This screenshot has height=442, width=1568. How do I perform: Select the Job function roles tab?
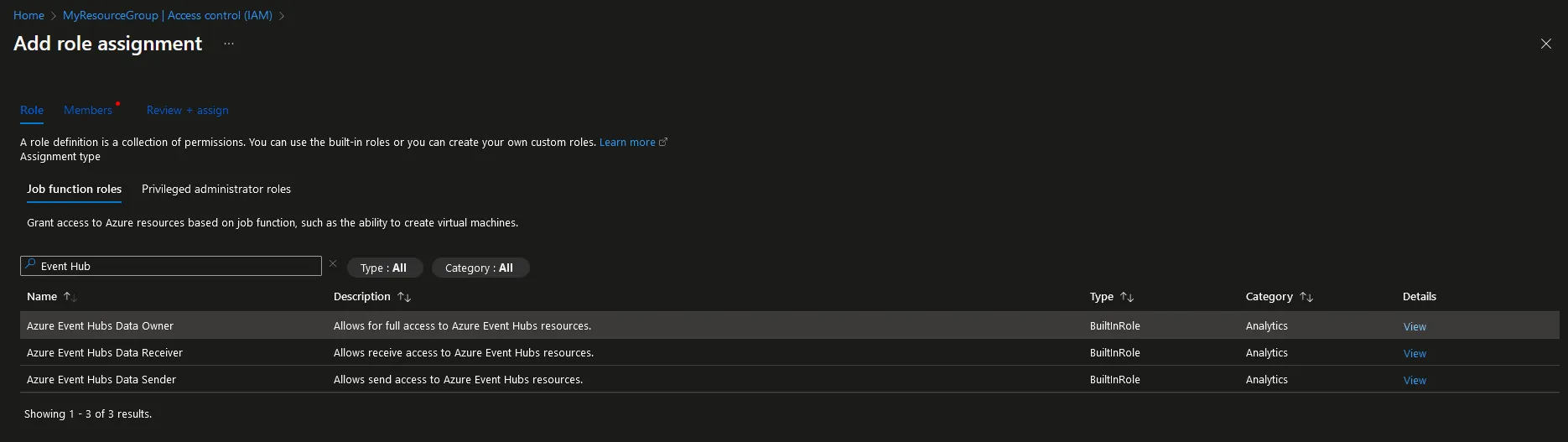[74, 189]
